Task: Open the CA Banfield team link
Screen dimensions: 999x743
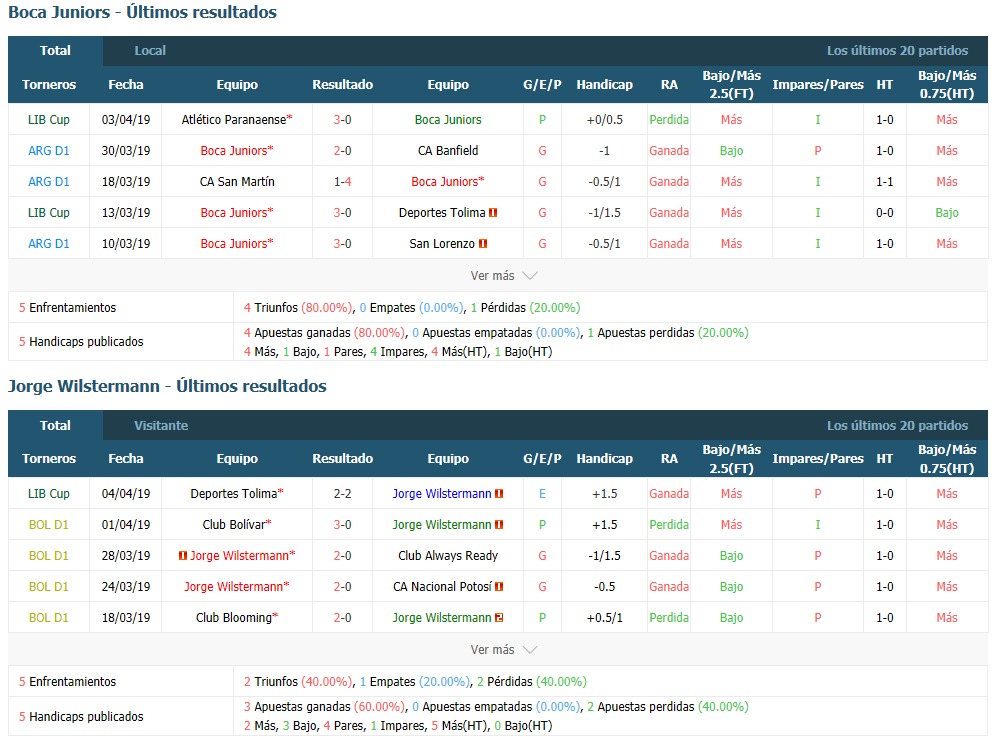Action: pyautogui.click(x=448, y=150)
